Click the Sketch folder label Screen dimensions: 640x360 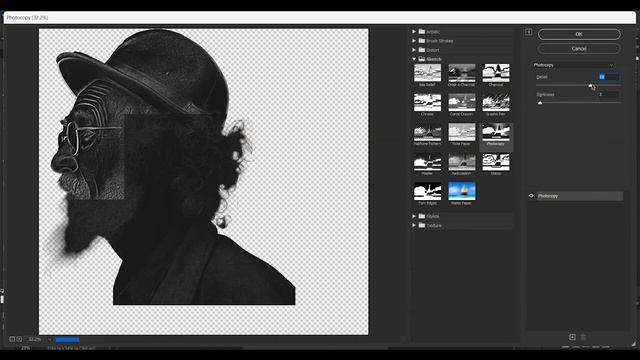pyautogui.click(x=434, y=59)
